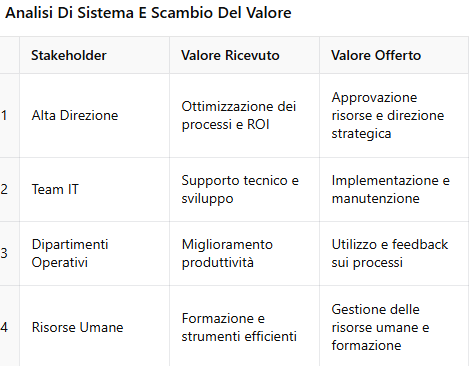The height and width of the screenshot is (366, 469).
Task: Click the Approvazione risorse e direzione strategica cell
Action: (394, 115)
